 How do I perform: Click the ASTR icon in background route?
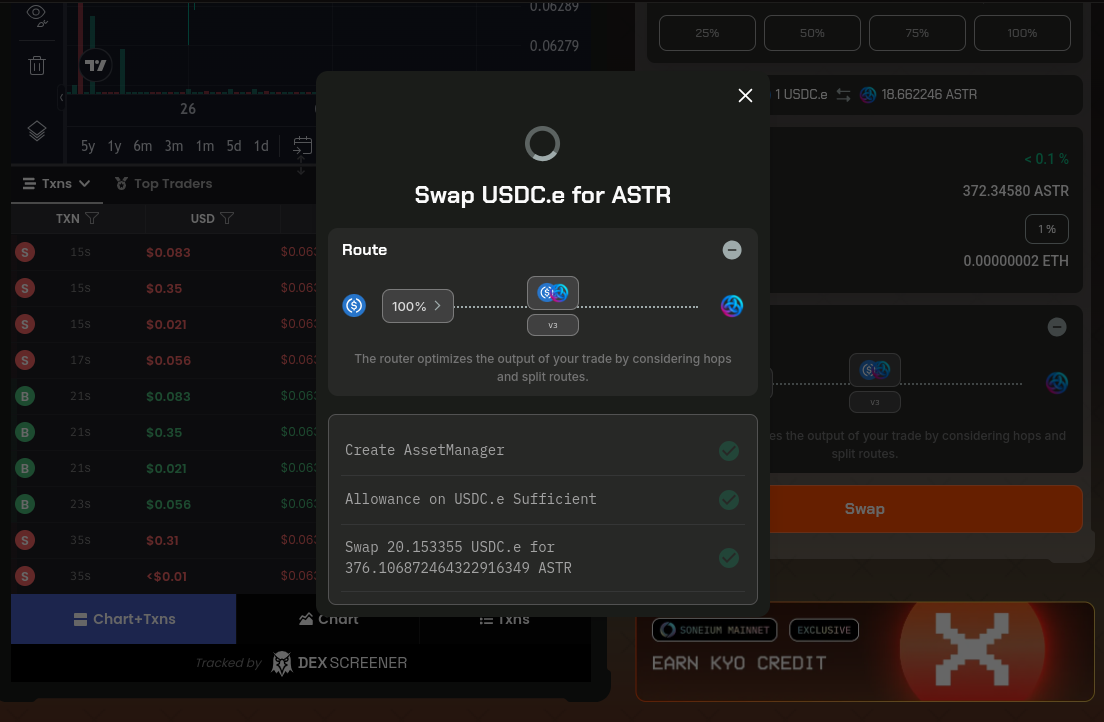[x=1056, y=382]
